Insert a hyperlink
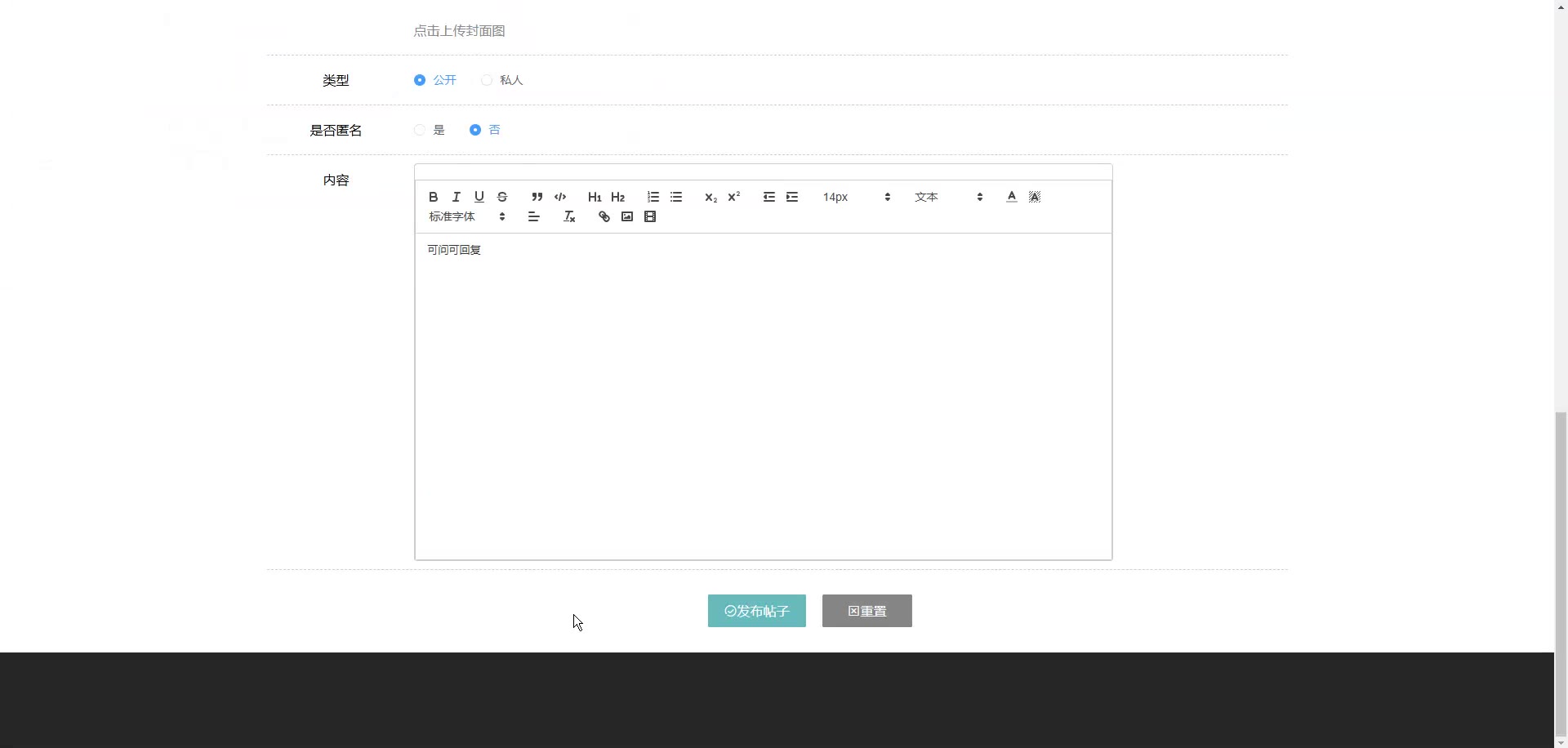The image size is (1568, 748). [604, 216]
